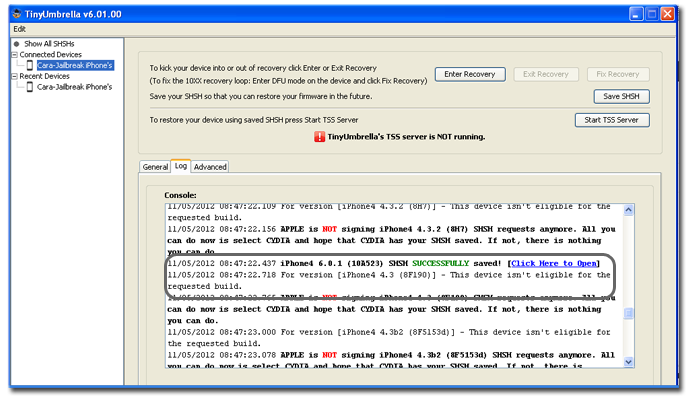
Task: Click Connected Devices label in tree
Action: [51, 54]
